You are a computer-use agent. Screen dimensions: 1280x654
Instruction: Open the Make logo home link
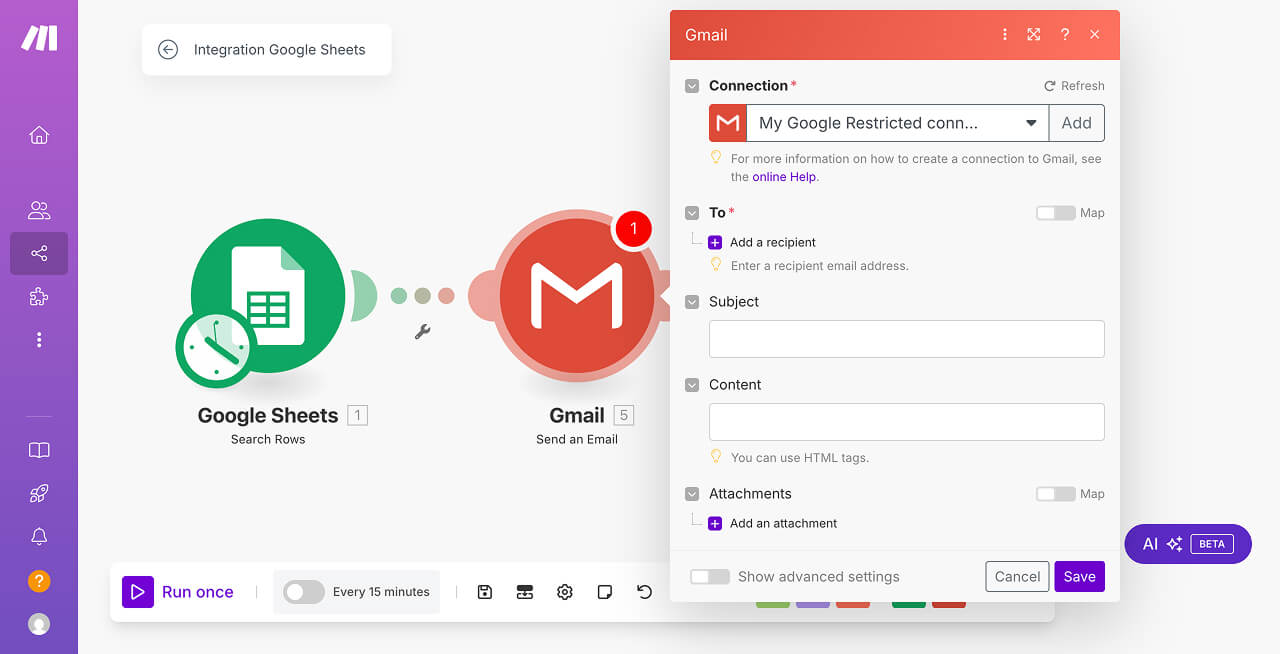(39, 38)
